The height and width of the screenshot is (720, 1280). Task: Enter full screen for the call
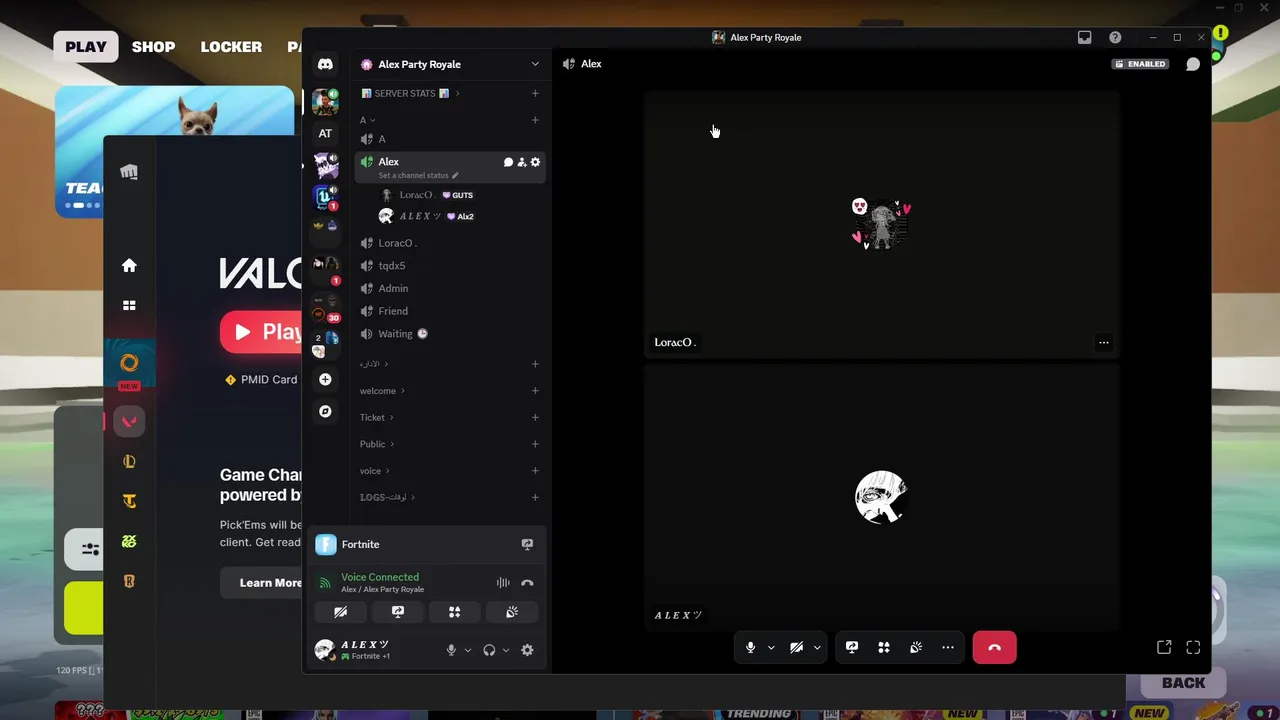(1193, 647)
